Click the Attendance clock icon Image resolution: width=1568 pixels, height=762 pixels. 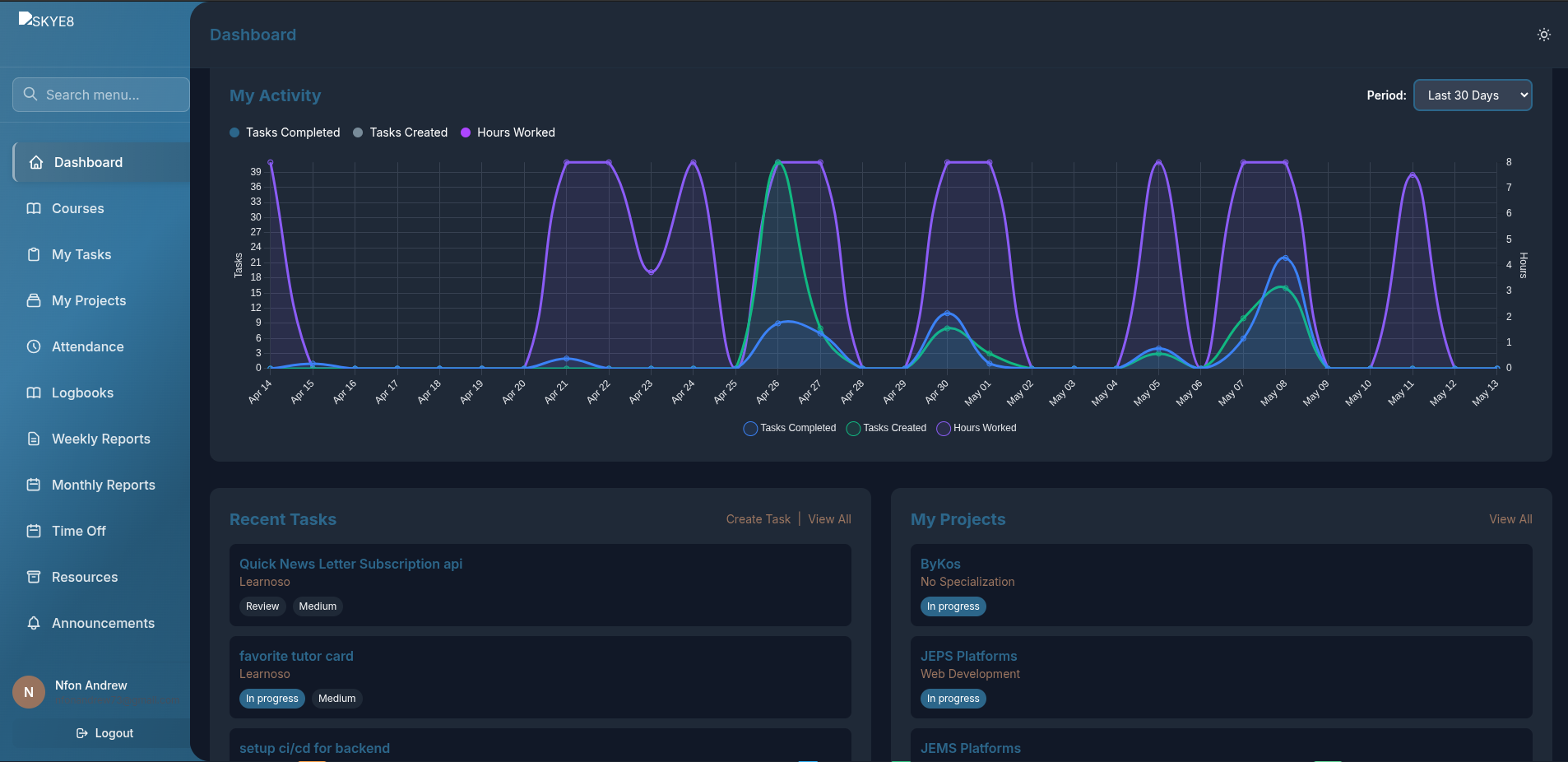[x=34, y=346]
